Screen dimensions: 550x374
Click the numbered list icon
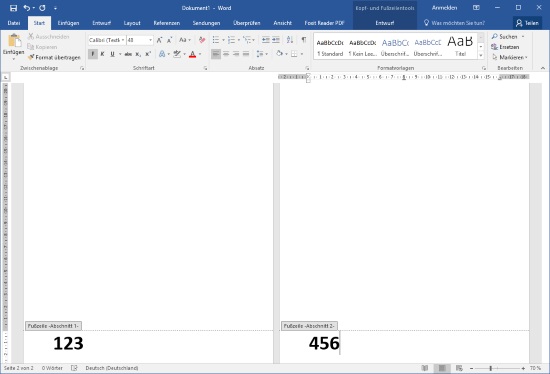(x=231, y=40)
